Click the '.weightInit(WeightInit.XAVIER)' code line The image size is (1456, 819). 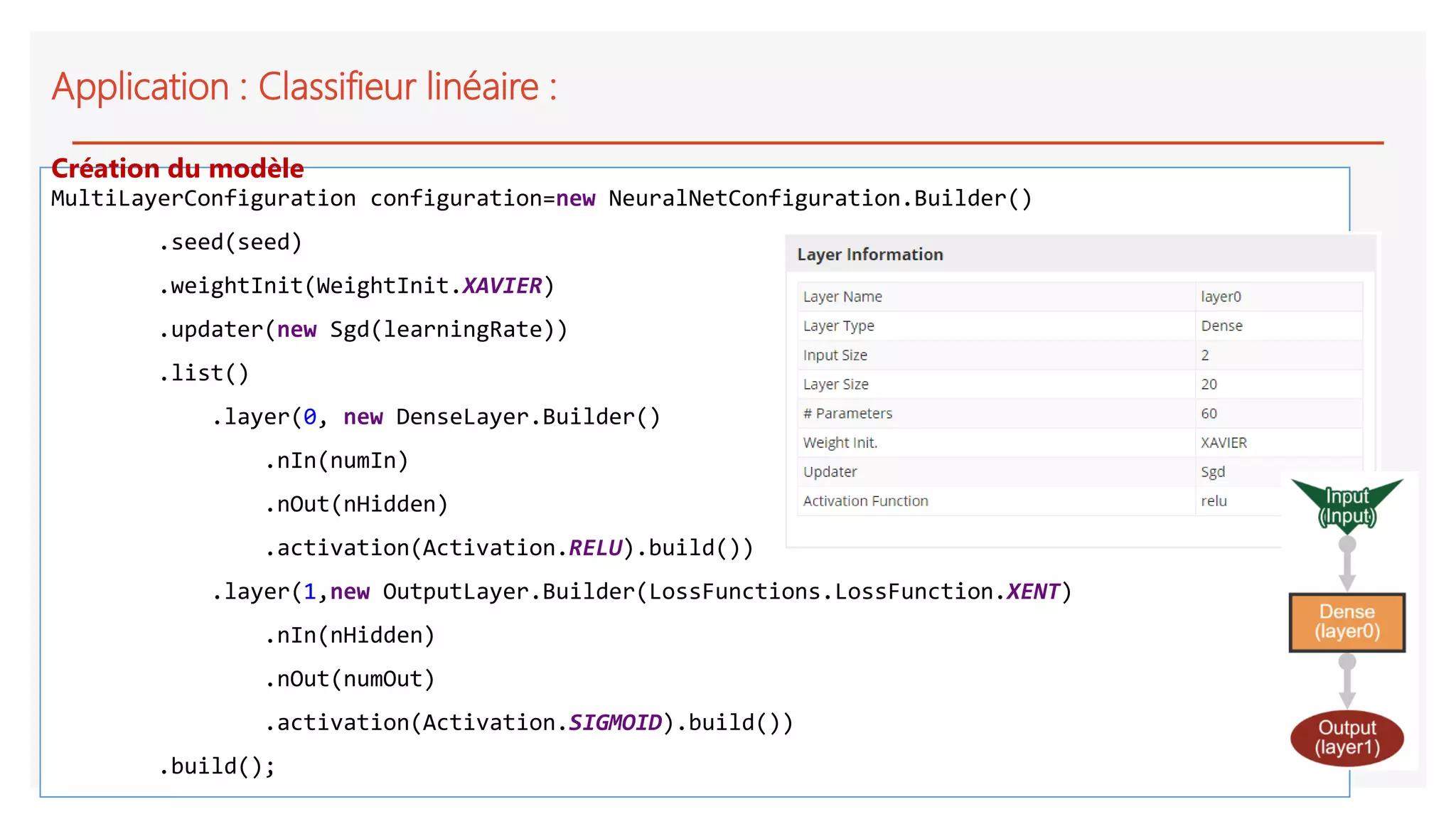[x=357, y=286]
